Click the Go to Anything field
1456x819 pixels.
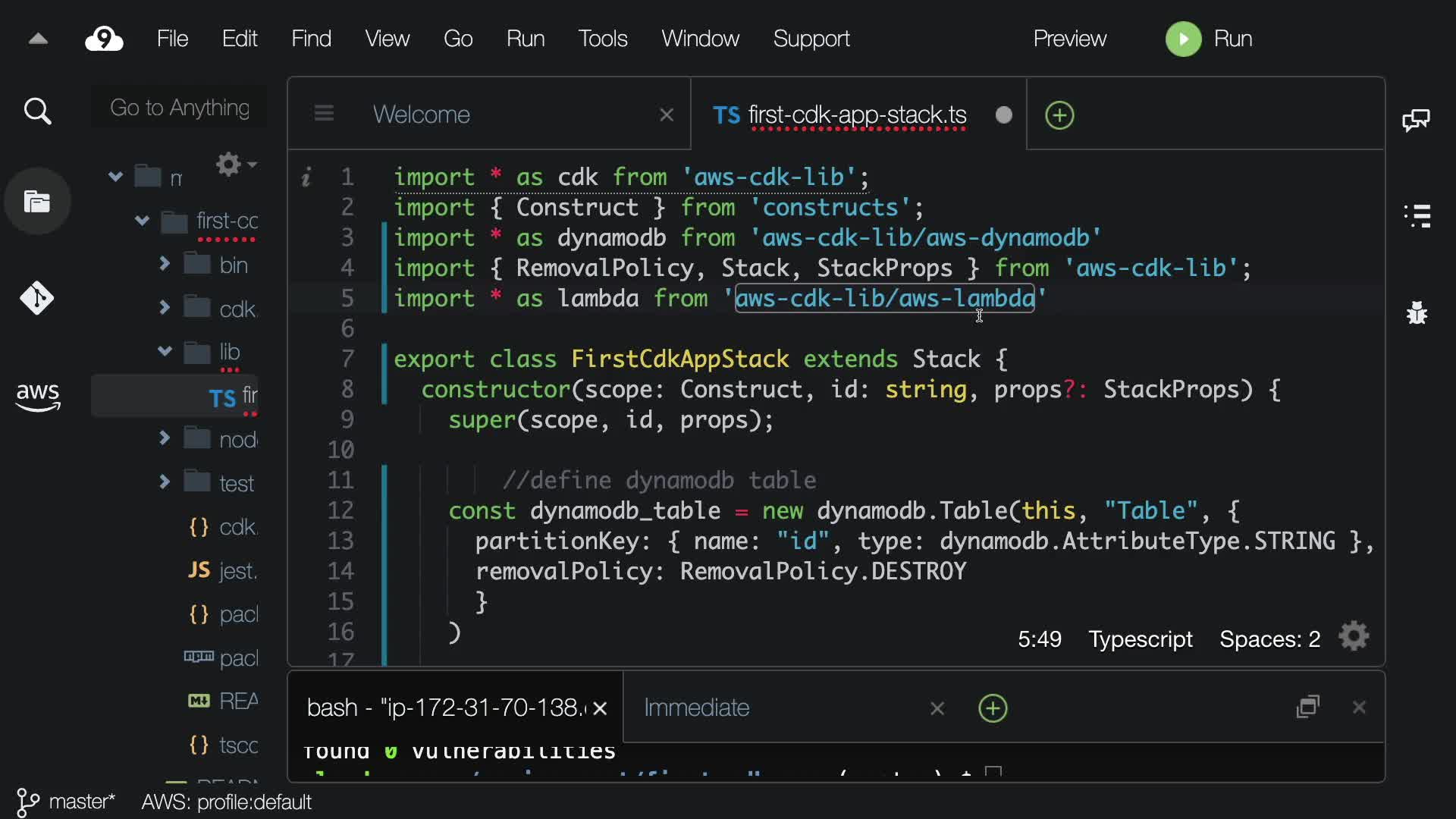(180, 108)
